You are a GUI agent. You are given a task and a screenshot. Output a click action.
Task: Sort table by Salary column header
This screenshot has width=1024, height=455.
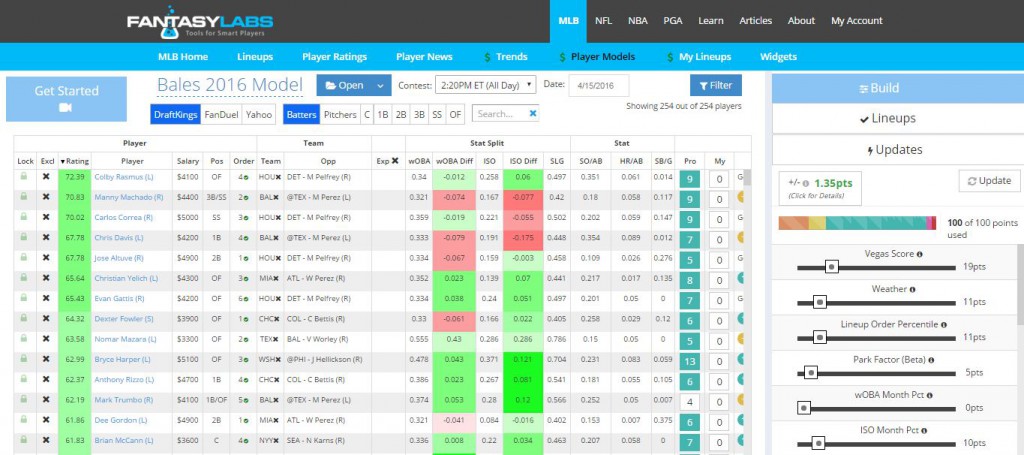[187, 161]
